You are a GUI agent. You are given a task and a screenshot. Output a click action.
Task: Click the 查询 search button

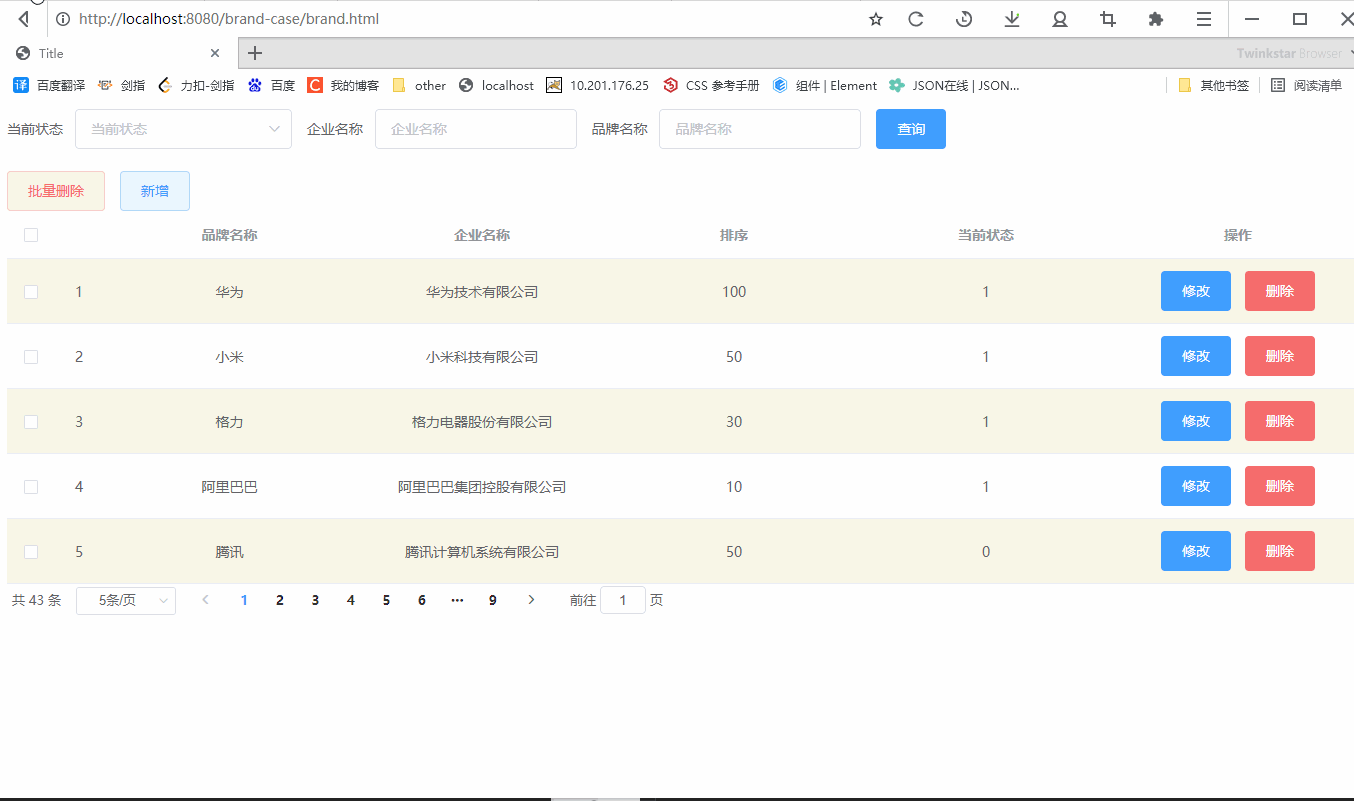[910, 129]
